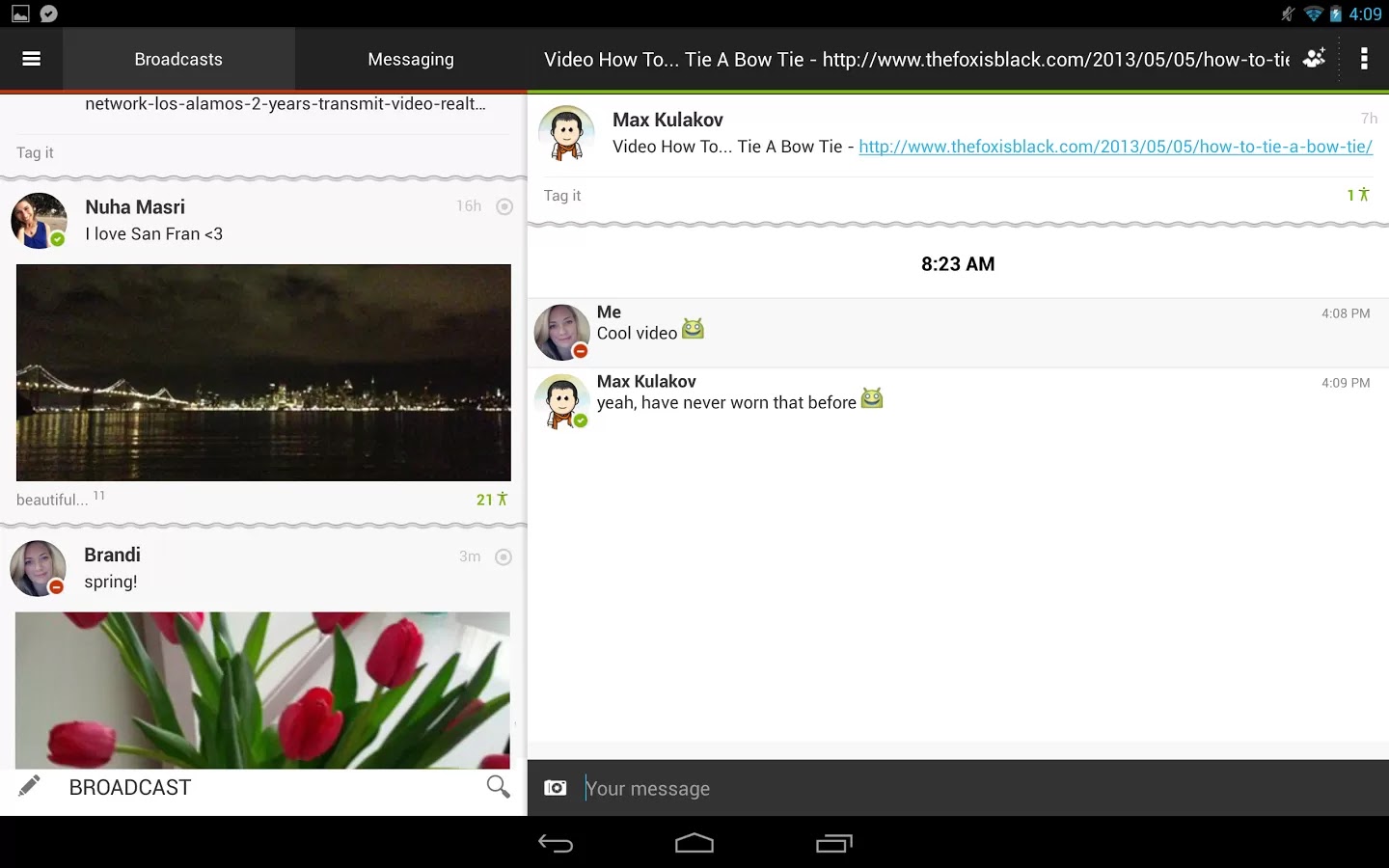This screenshot has height=868, width=1389.
Task: Switch to the Broadcasts tab
Action: [x=178, y=59]
